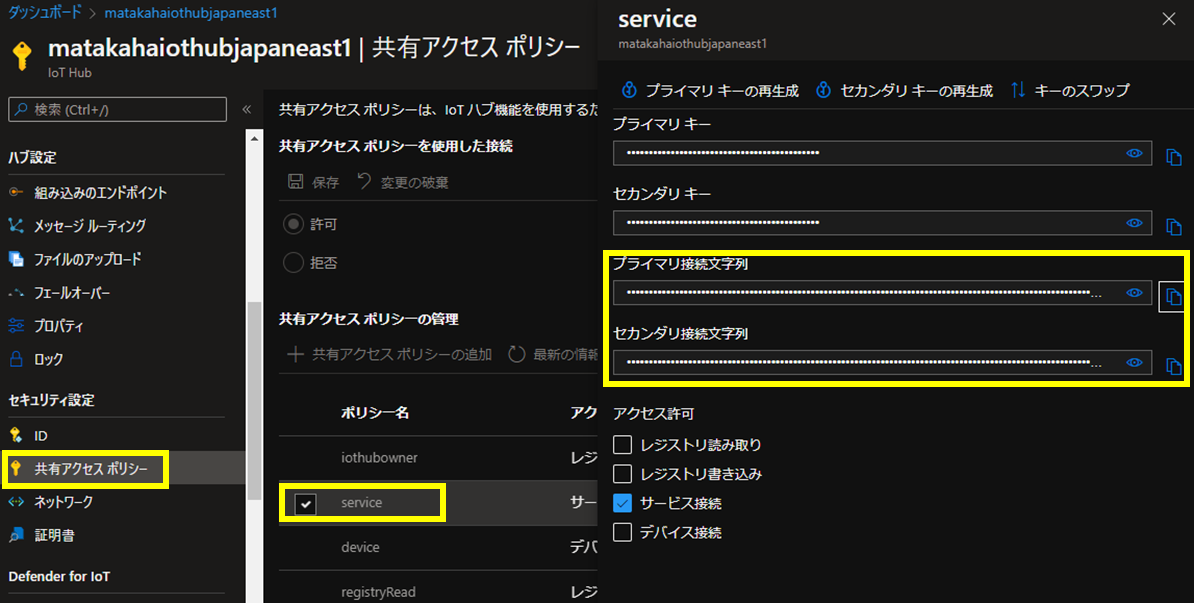Click the Policy name (ポリシー名) column header
1194x603 pixels.
[x=375, y=413]
